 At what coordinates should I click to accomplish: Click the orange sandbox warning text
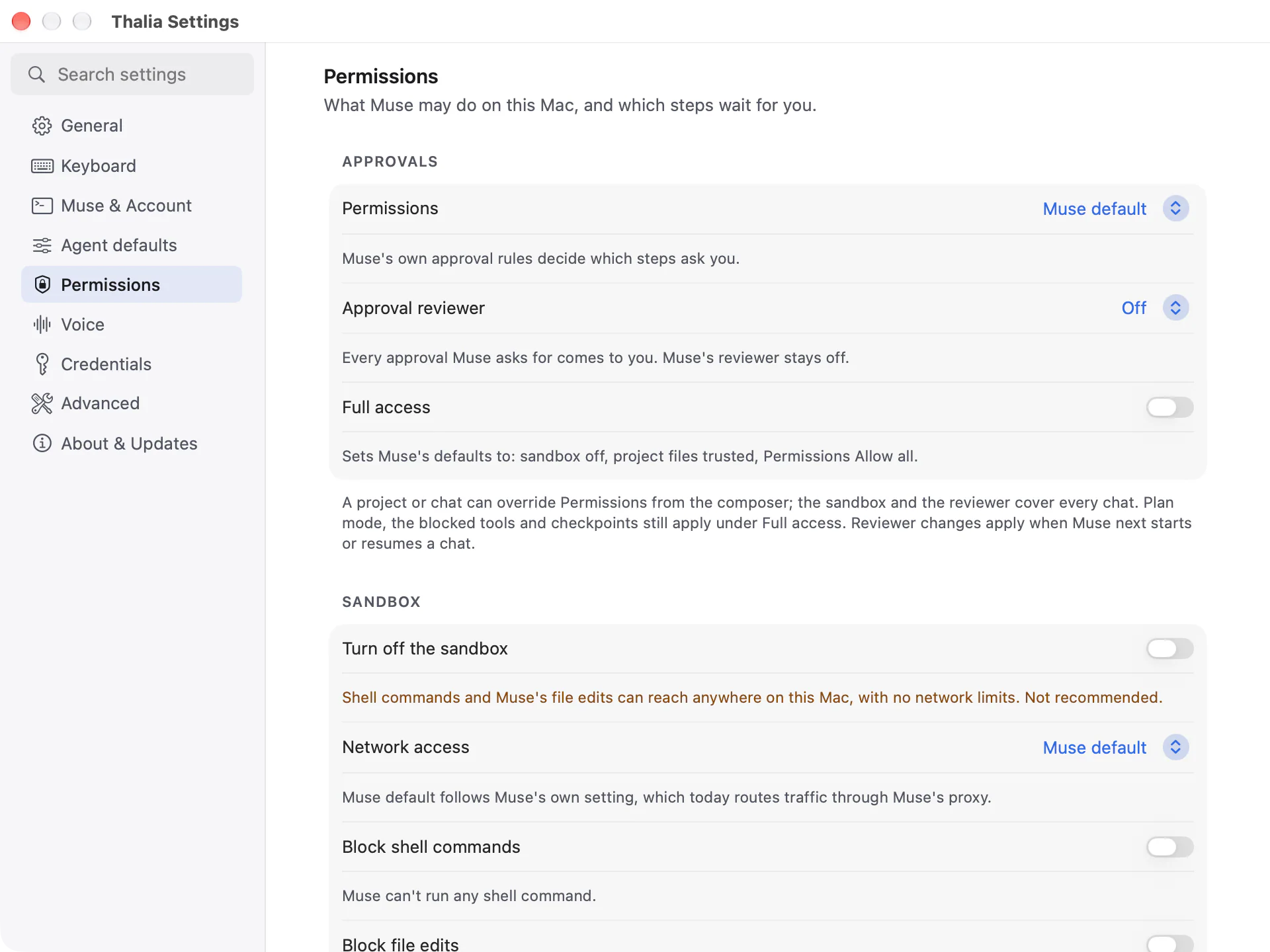[752, 697]
